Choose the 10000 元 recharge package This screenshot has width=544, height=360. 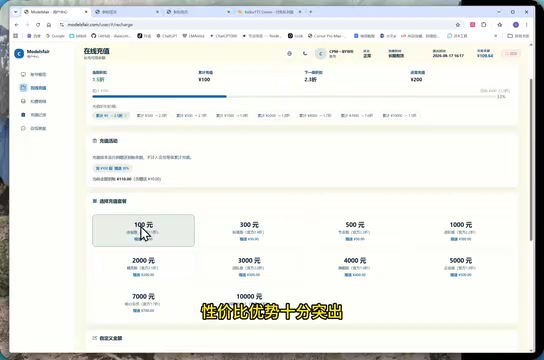click(x=249, y=302)
